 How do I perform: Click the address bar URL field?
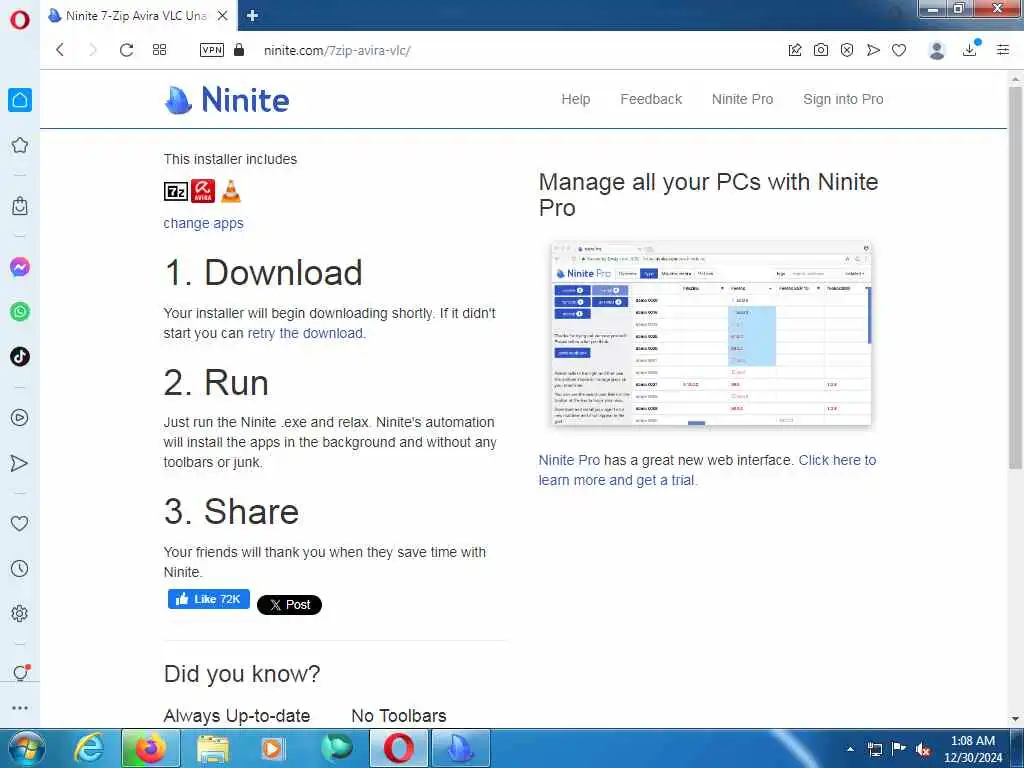tap(509, 50)
